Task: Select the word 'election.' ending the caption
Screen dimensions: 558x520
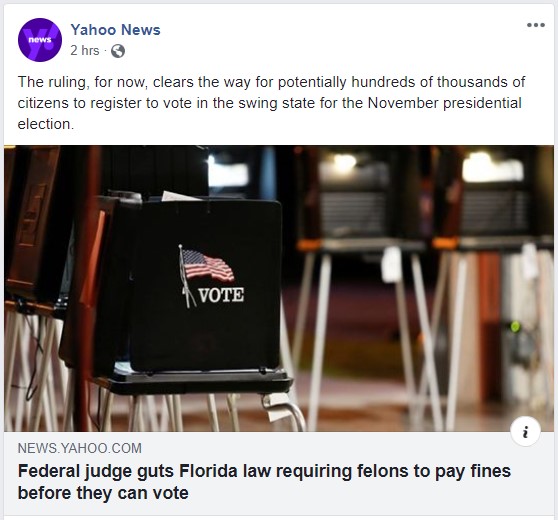Action: click(x=46, y=124)
